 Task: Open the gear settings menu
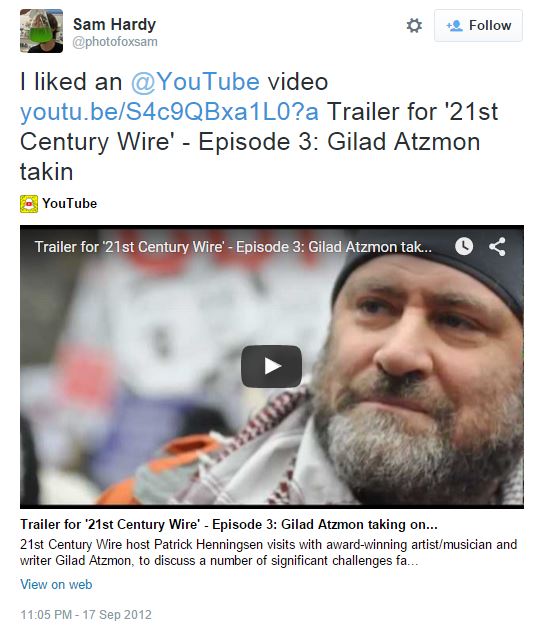pos(414,25)
